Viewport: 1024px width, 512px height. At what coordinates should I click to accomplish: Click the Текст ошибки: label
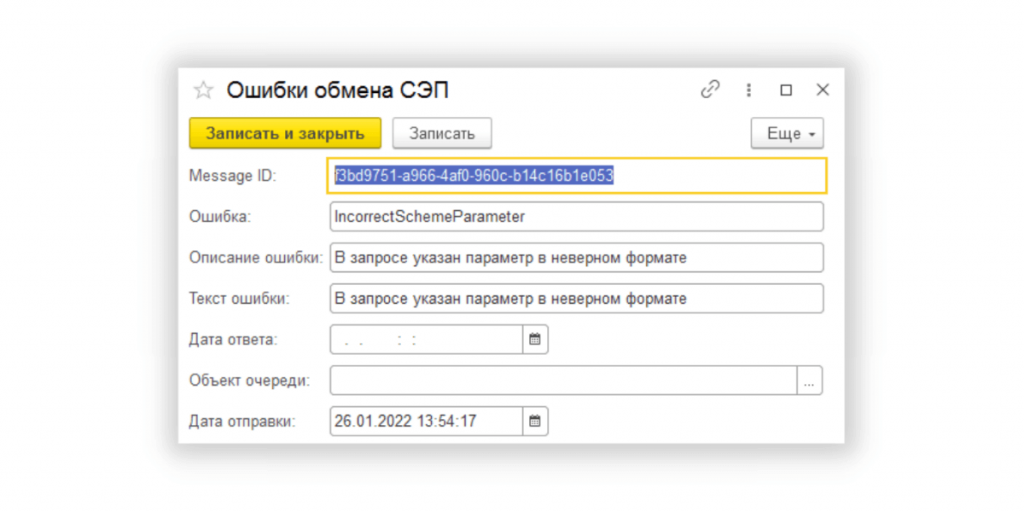(239, 298)
